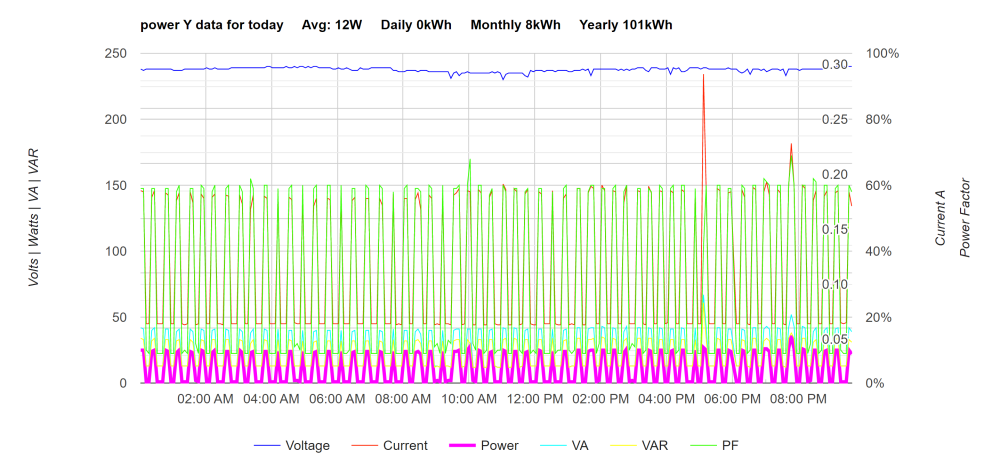The height and width of the screenshot is (467, 1000).
Task: Toggle the Power legend item
Action: 484,445
